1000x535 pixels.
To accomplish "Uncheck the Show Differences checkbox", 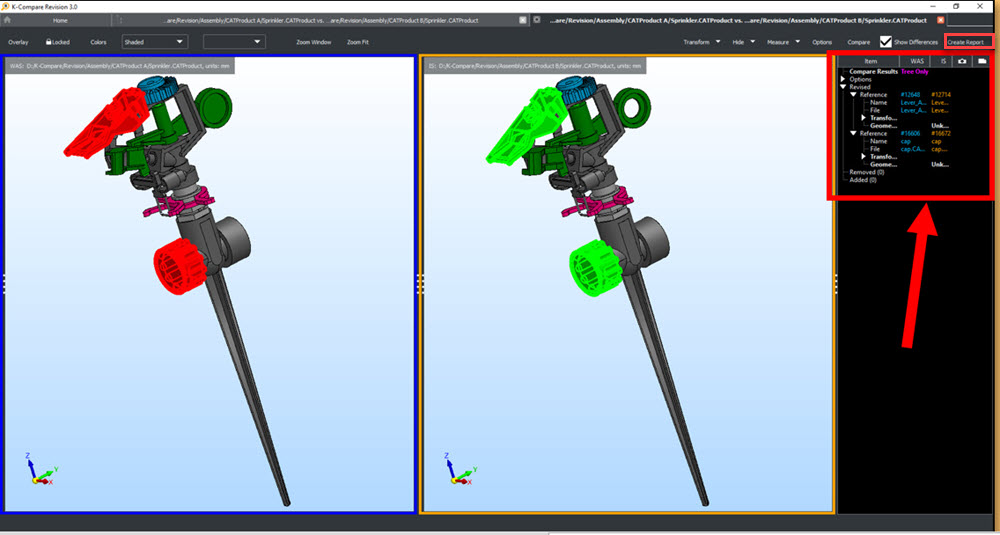I will point(885,42).
